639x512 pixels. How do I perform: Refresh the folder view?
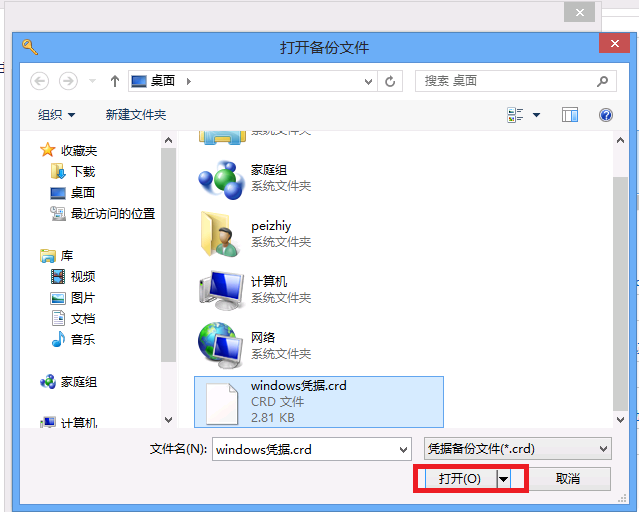[x=390, y=82]
